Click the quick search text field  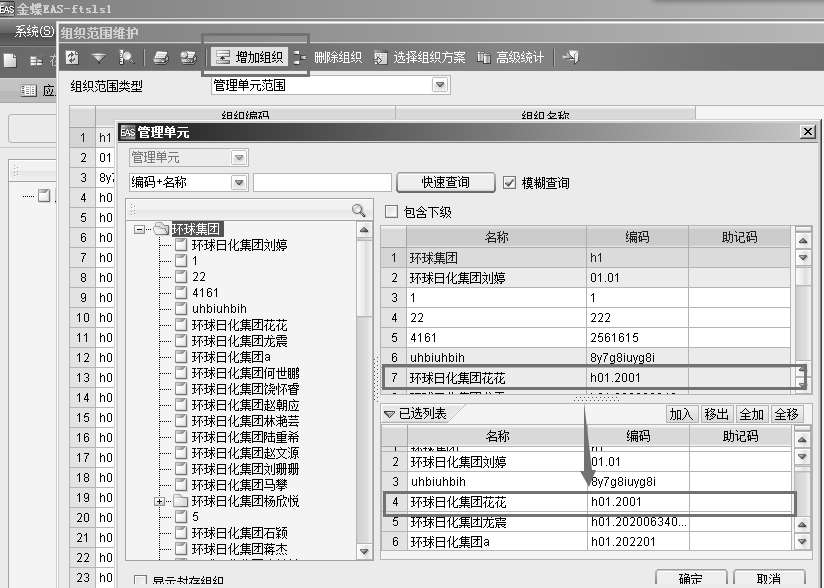(322, 182)
